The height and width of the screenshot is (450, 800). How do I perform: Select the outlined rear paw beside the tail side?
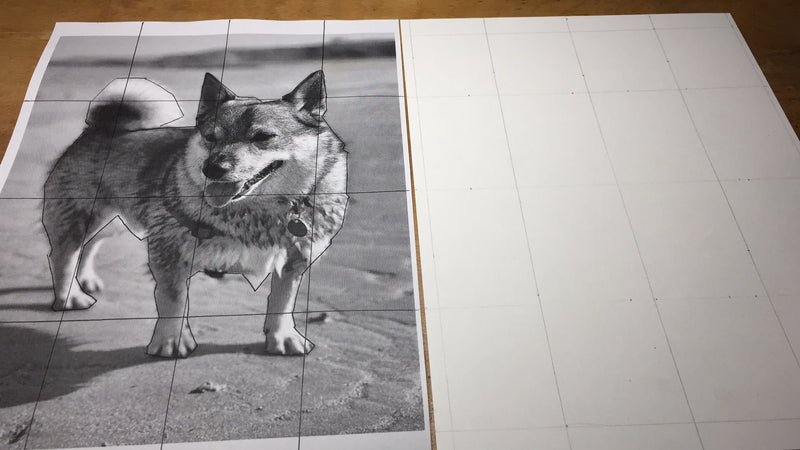(73, 301)
